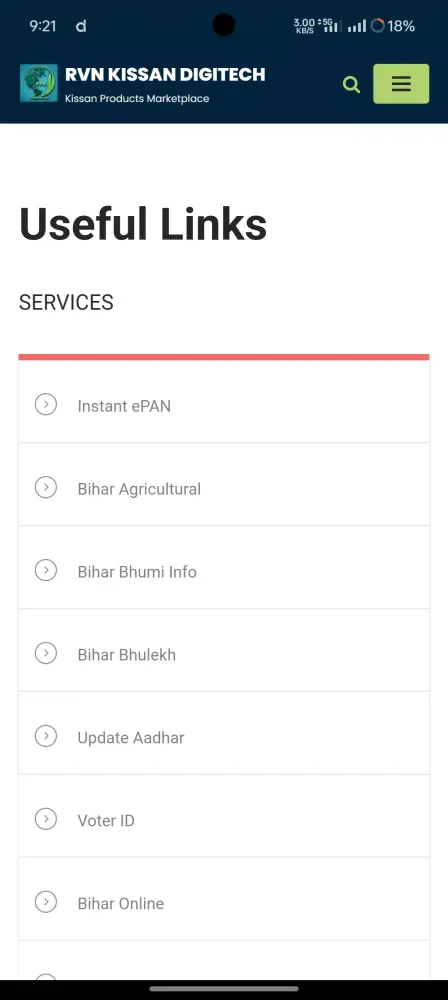The height and width of the screenshot is (1000, 448).
Task: Open the Bihar Agricultural link
Action: [x=139, y=489]
